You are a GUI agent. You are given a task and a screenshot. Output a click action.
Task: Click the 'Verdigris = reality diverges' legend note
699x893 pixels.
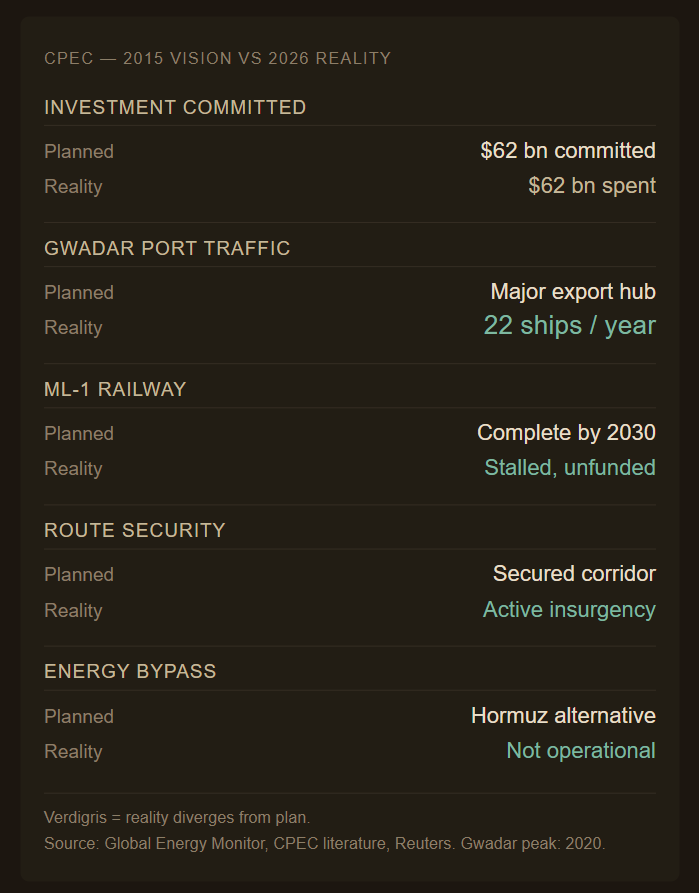[x=177, y=818]
